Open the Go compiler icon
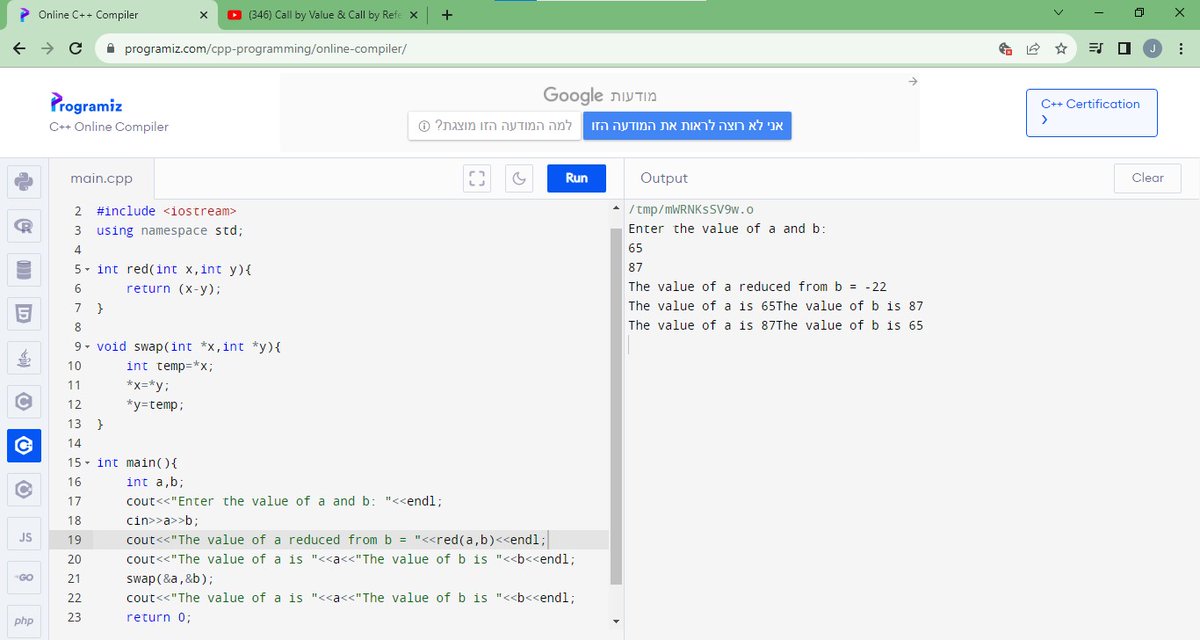 [24, 577]
